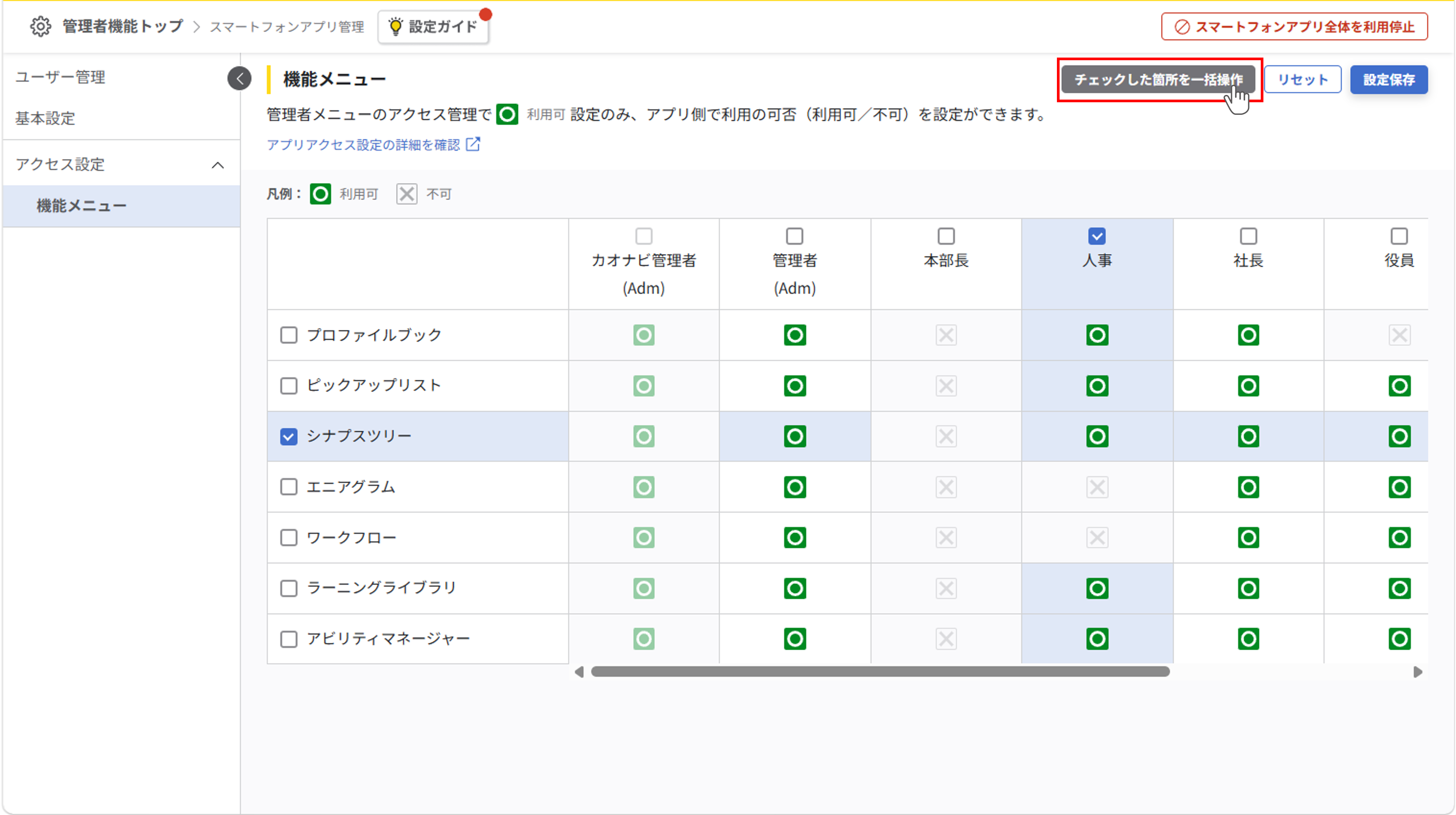
Task: Toggle エニアグラム access for 本部長
Action: tap(946, 487)
